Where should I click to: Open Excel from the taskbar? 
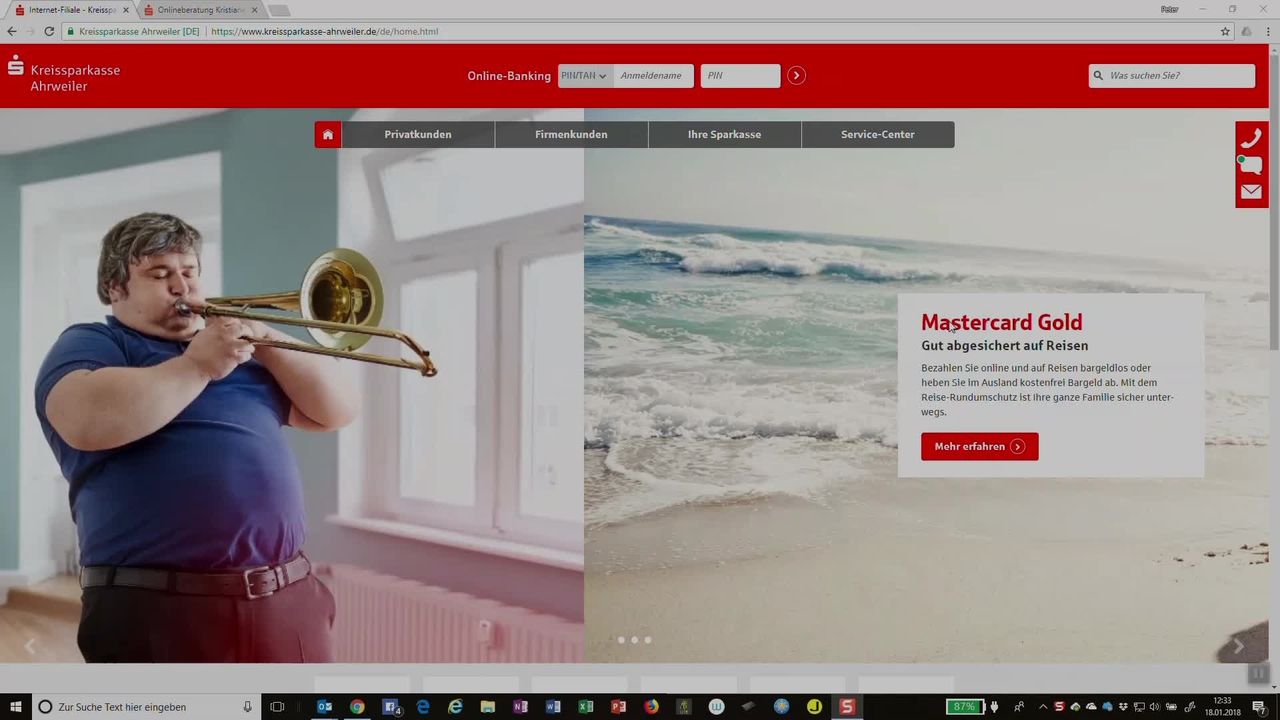(586, 706)
